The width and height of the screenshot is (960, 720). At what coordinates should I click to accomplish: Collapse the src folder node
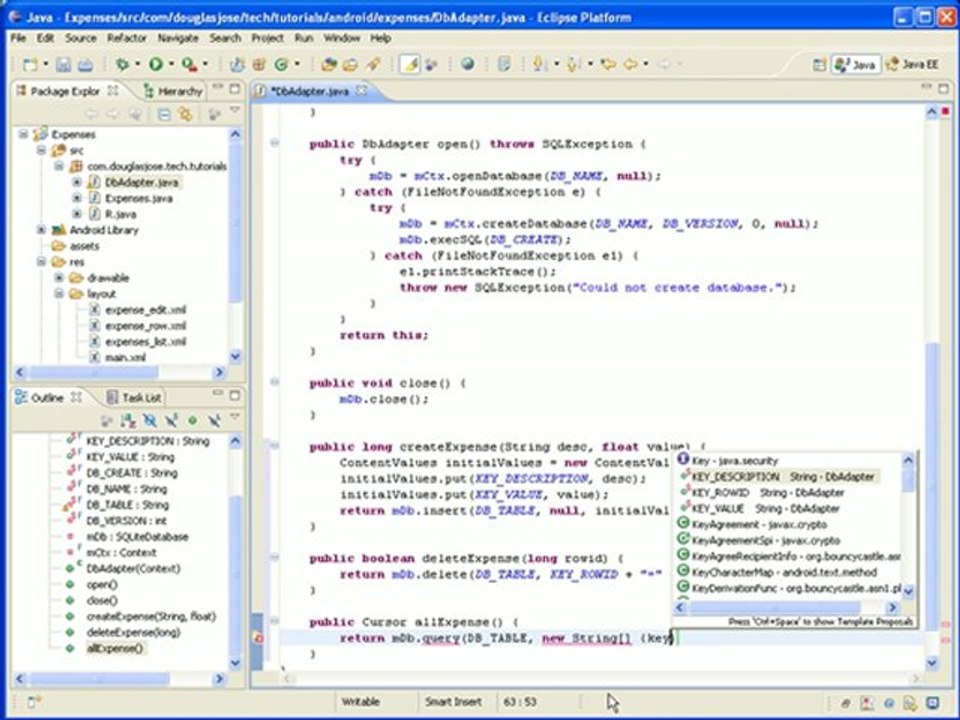tap(41, 150)
